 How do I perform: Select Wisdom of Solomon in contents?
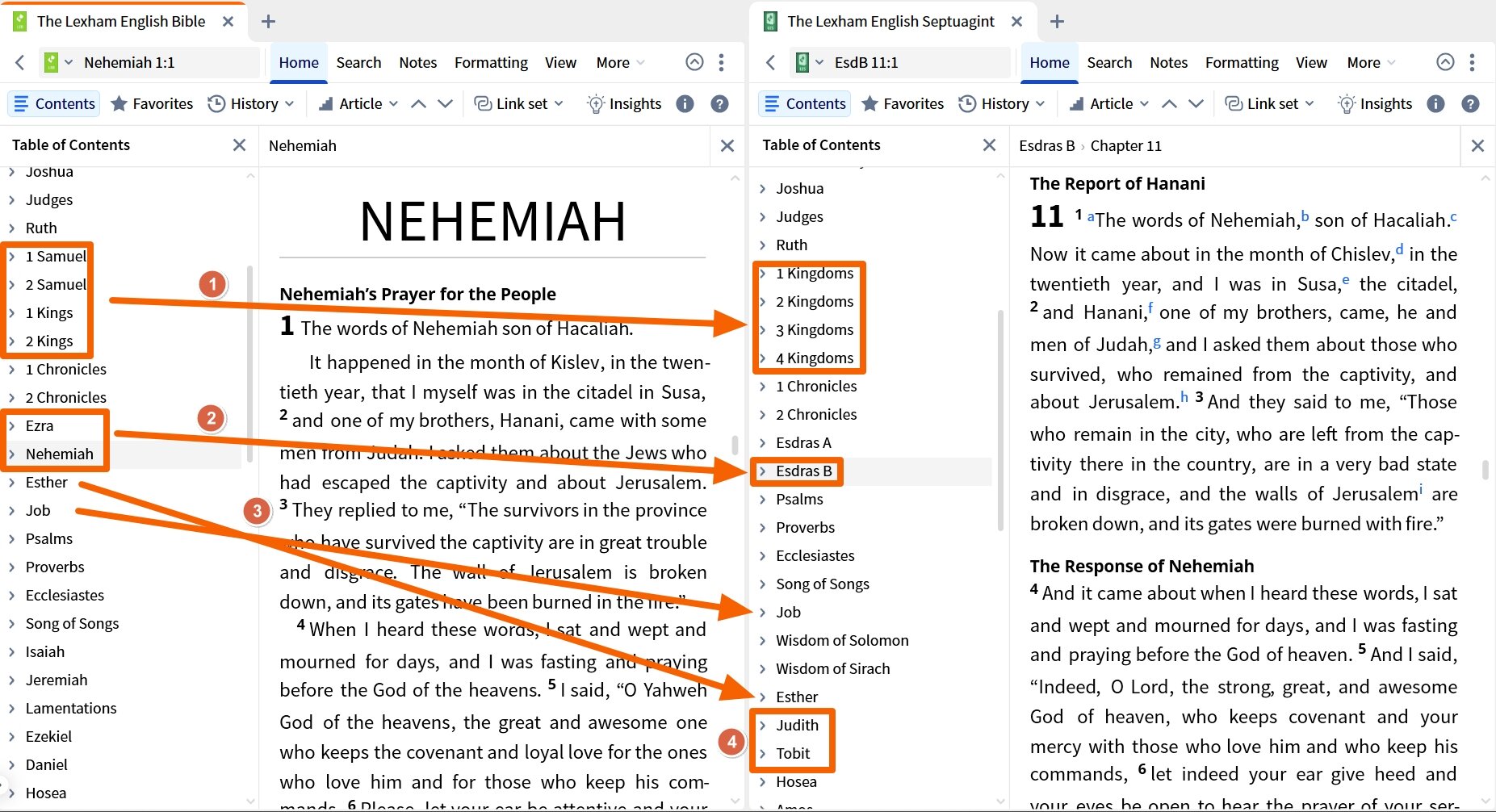click(841, 640)
